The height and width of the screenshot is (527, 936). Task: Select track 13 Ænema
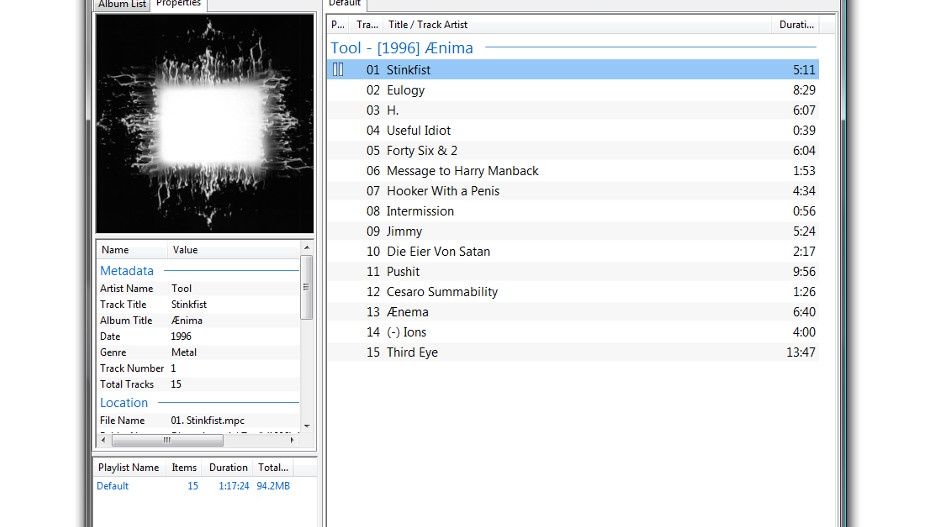click(573, 312)
